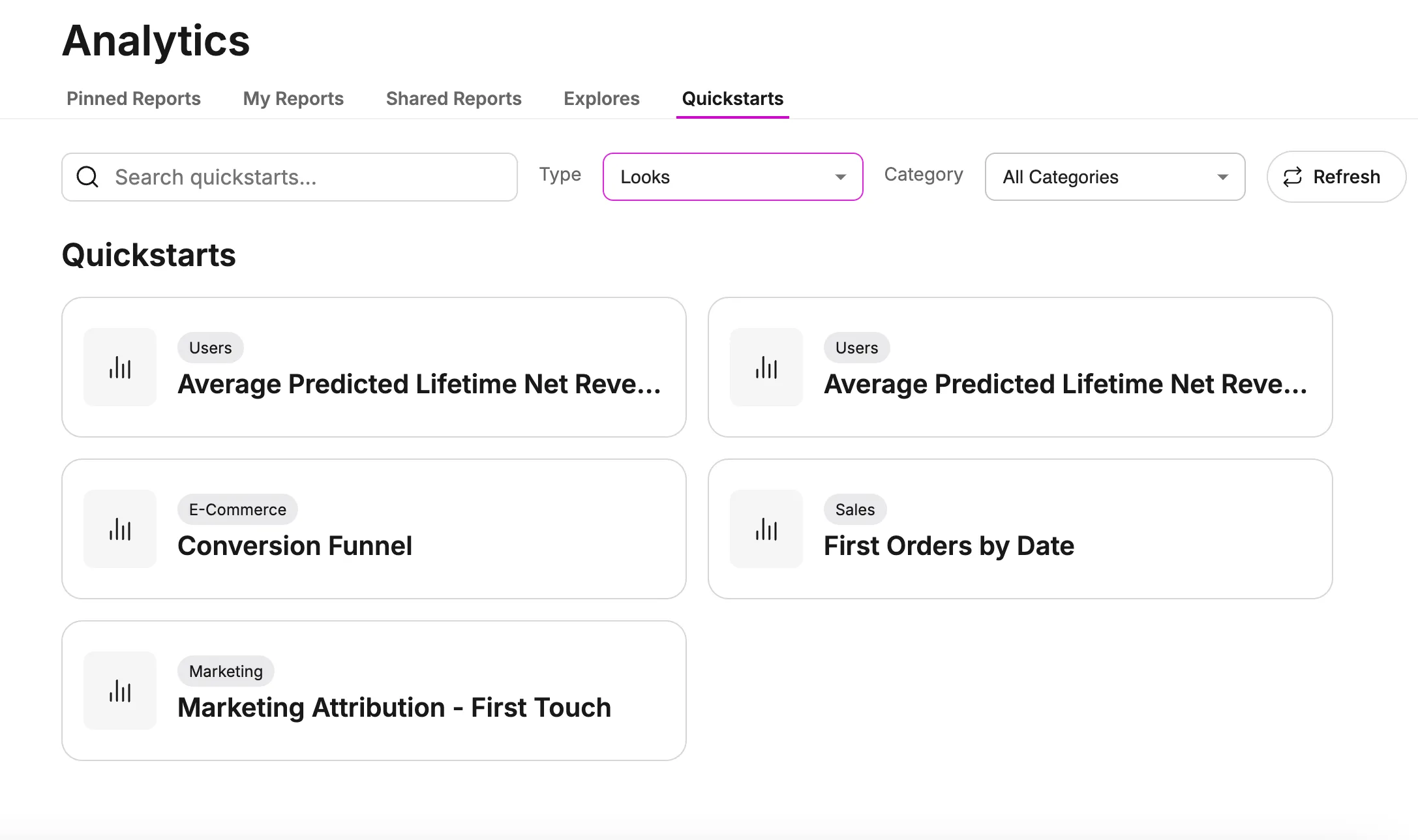Click the Sales category tag
Viewport: 1418px width, 840px height.
tap(855, 509)
